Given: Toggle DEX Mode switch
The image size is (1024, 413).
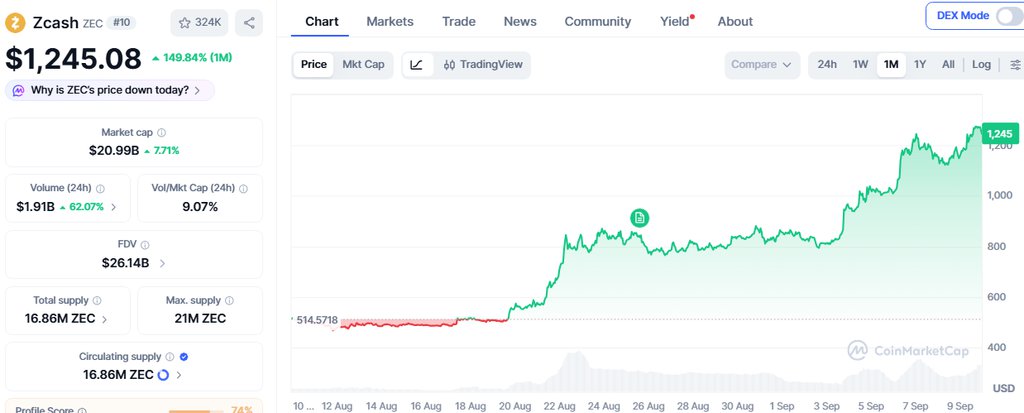Looking at the screenshot, I should coord(1008,16).
